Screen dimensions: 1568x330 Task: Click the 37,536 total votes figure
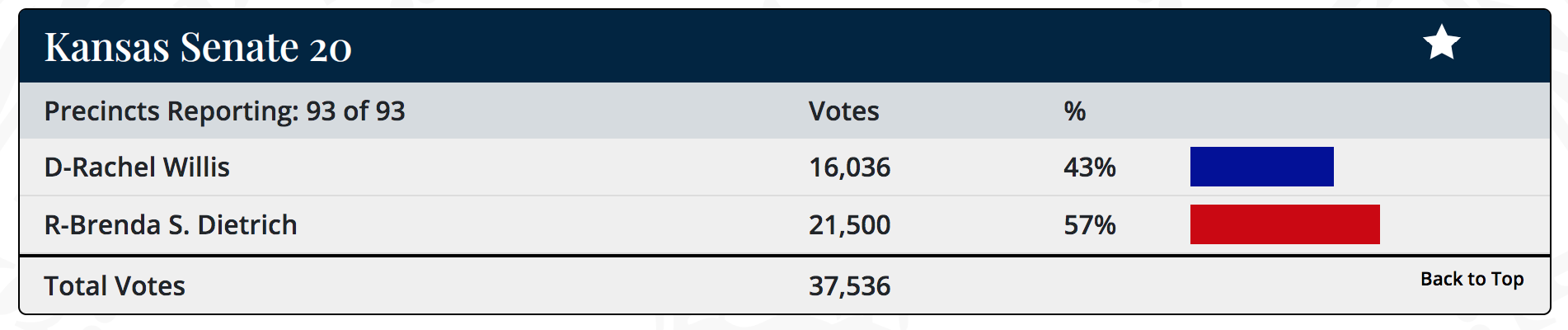(849, 286)
